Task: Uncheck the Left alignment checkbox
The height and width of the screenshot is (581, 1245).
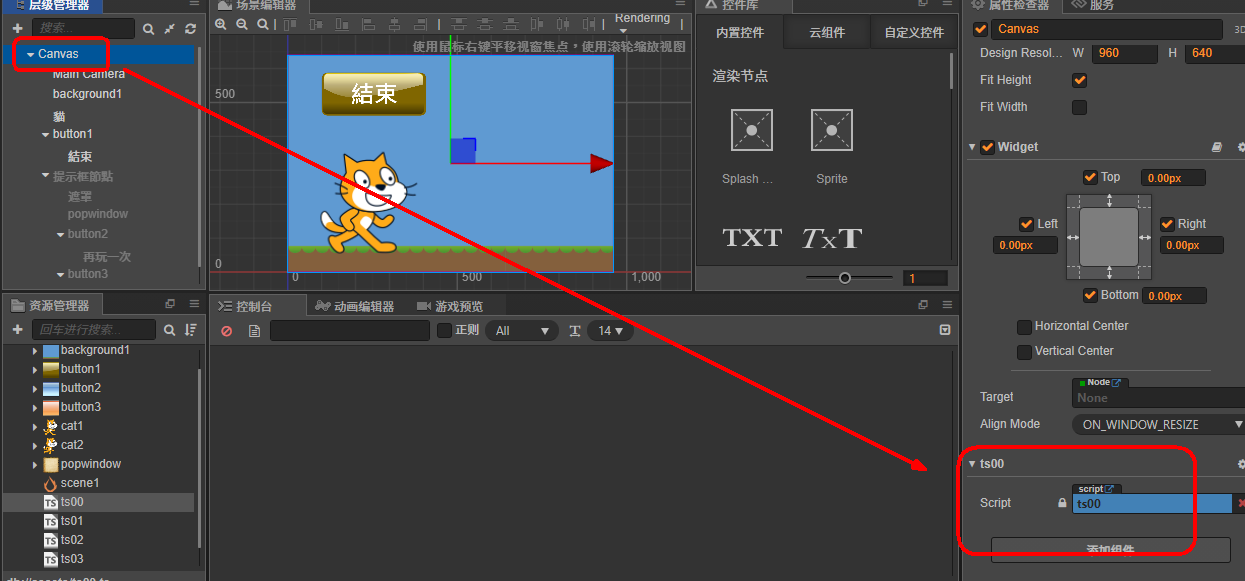Action: click(1026, 224)
